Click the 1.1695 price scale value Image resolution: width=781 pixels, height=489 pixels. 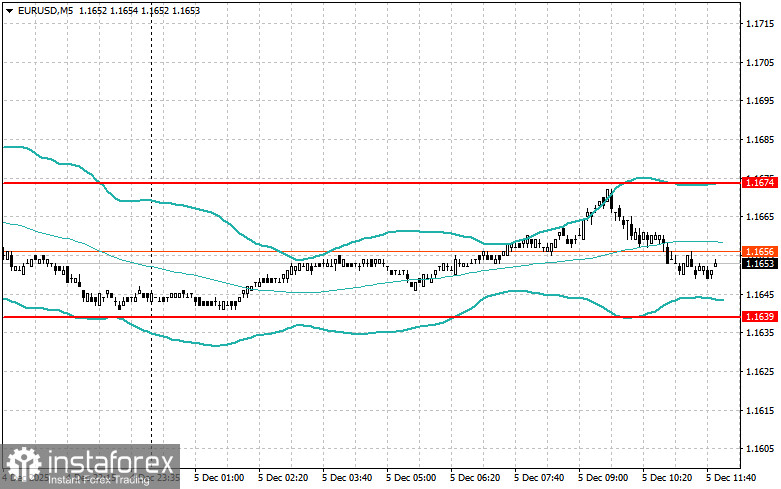(760, 101)
